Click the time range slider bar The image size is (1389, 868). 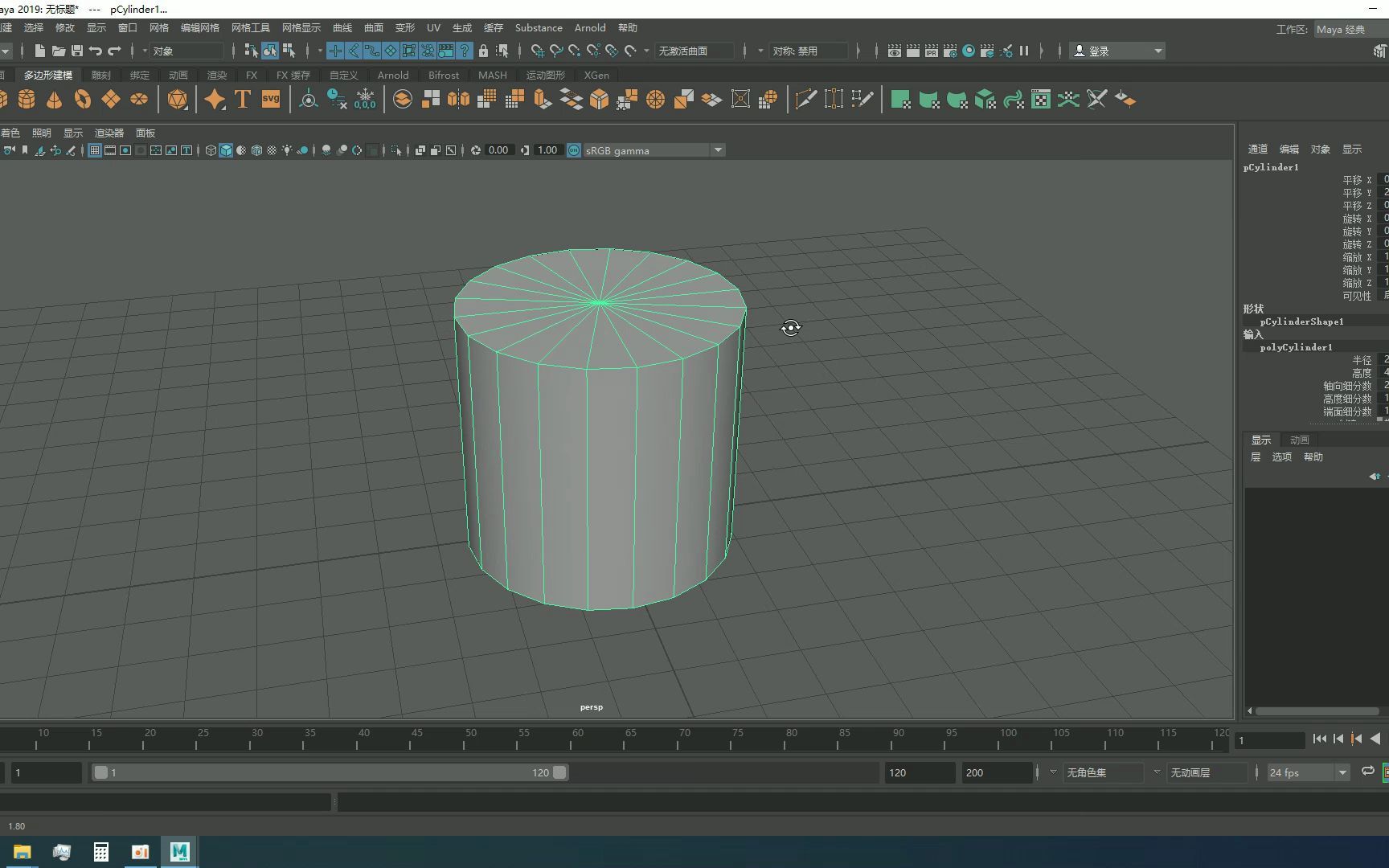click(x=330, y=772)
